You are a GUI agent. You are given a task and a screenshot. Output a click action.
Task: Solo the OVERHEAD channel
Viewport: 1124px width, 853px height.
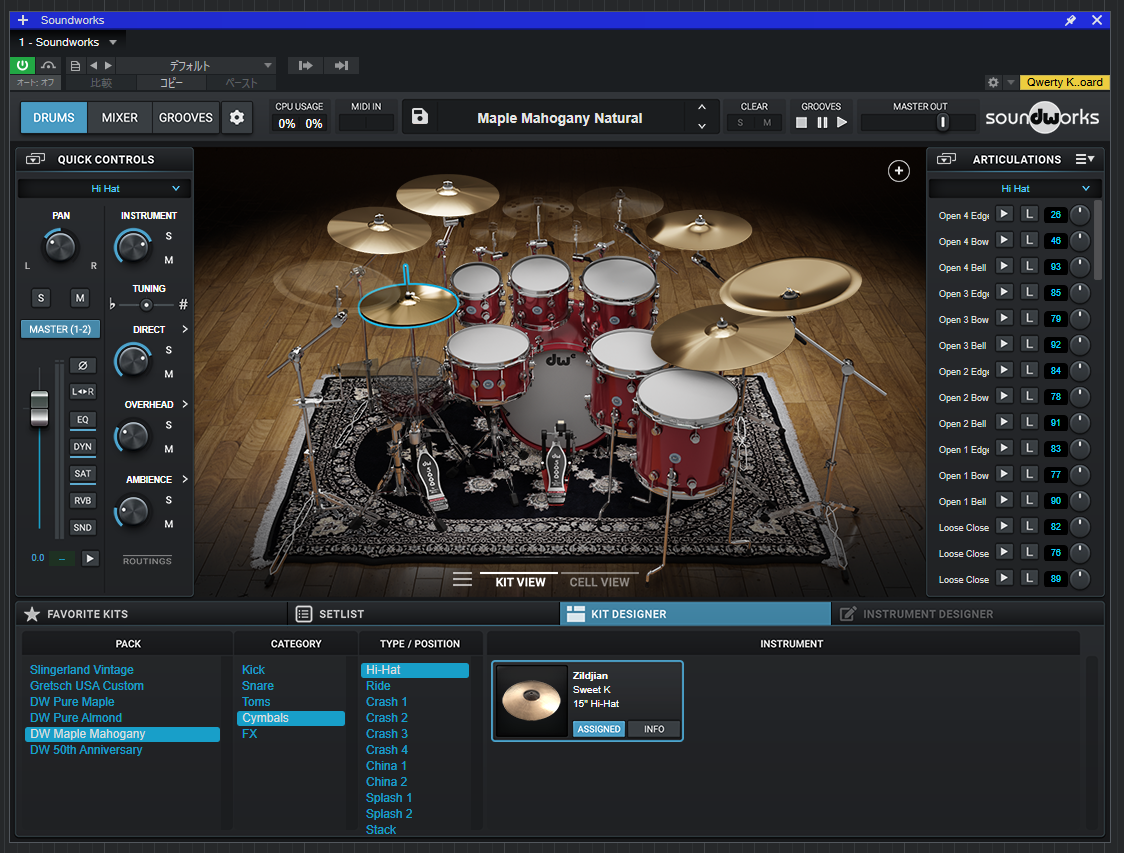point(168,425)
